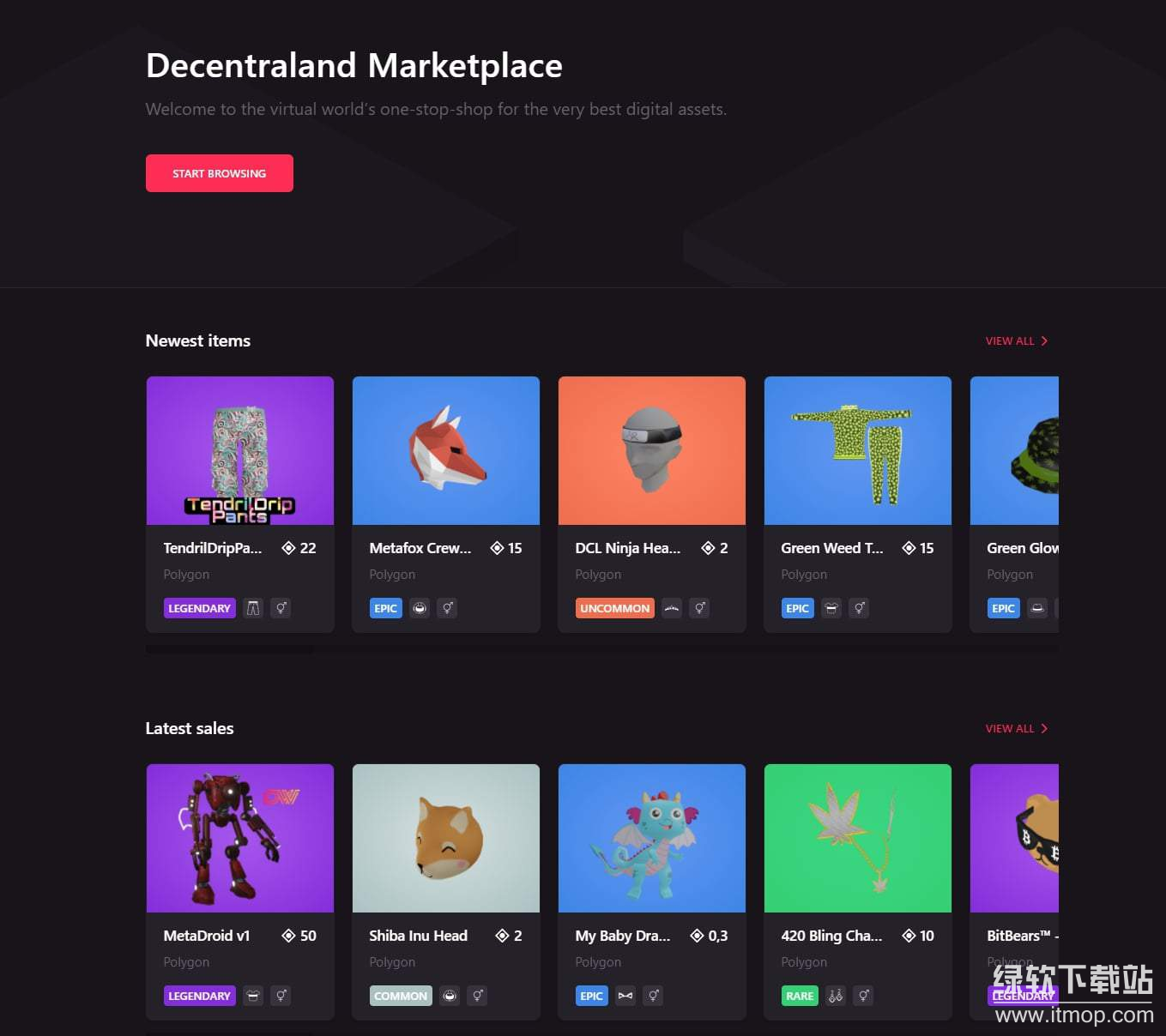
Task: Click the Common badge on Shiba Inu Head
Action: click(x=401, y=996)
